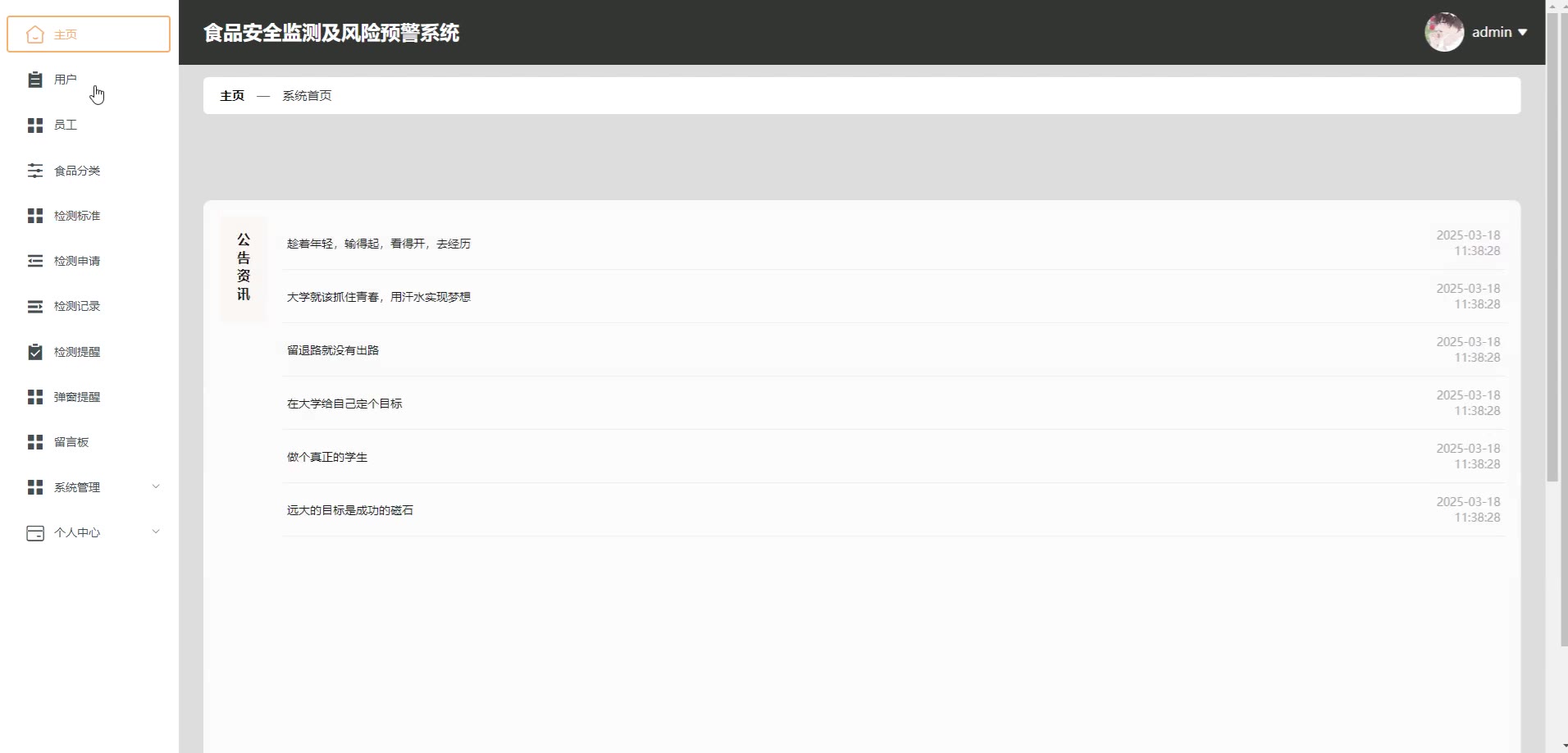1568x753 pixels.
Task: Click the grid icon next to 检测标准
Action: coord(35,216)
